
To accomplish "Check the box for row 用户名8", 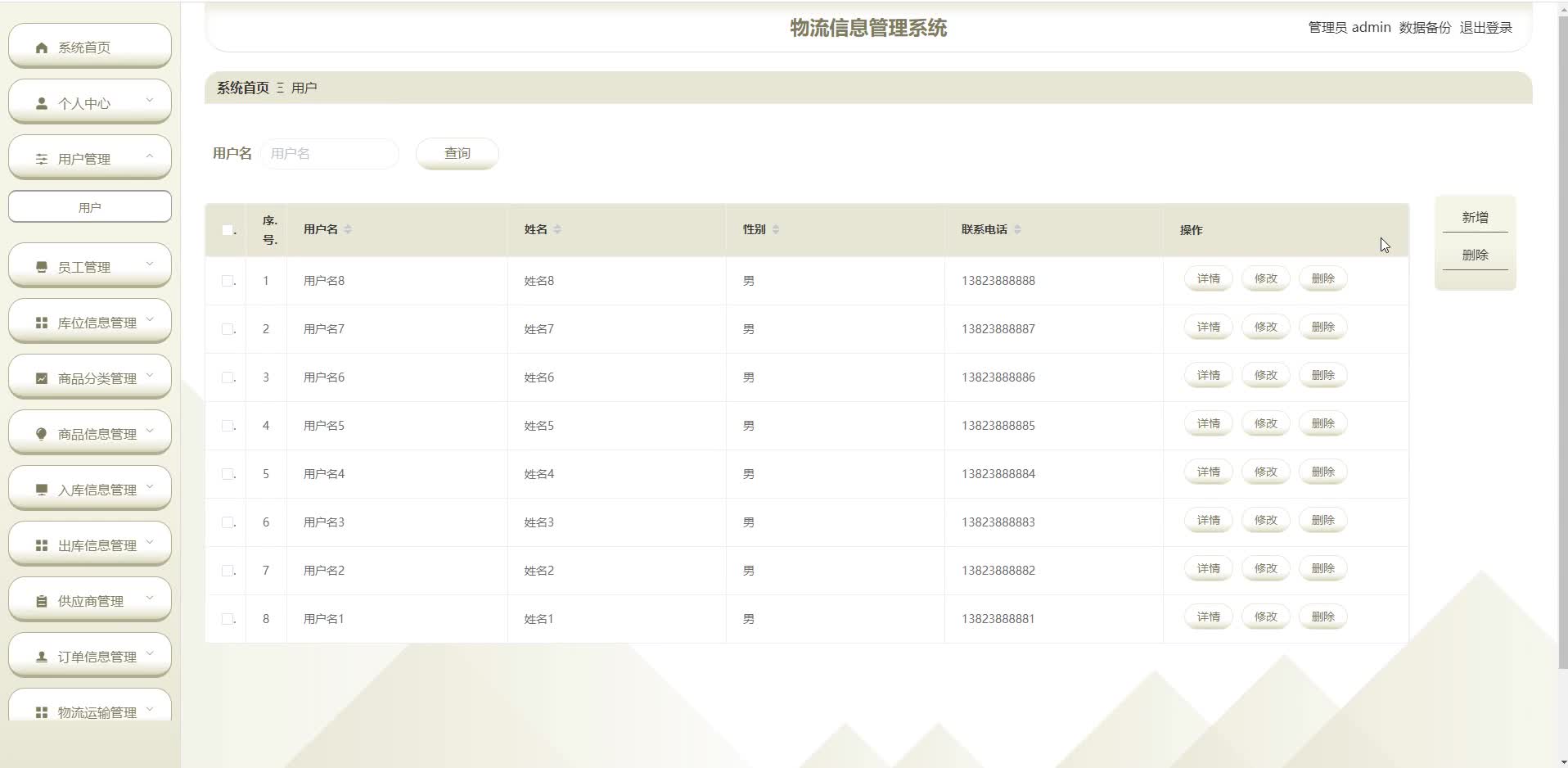I will [228, 281].
